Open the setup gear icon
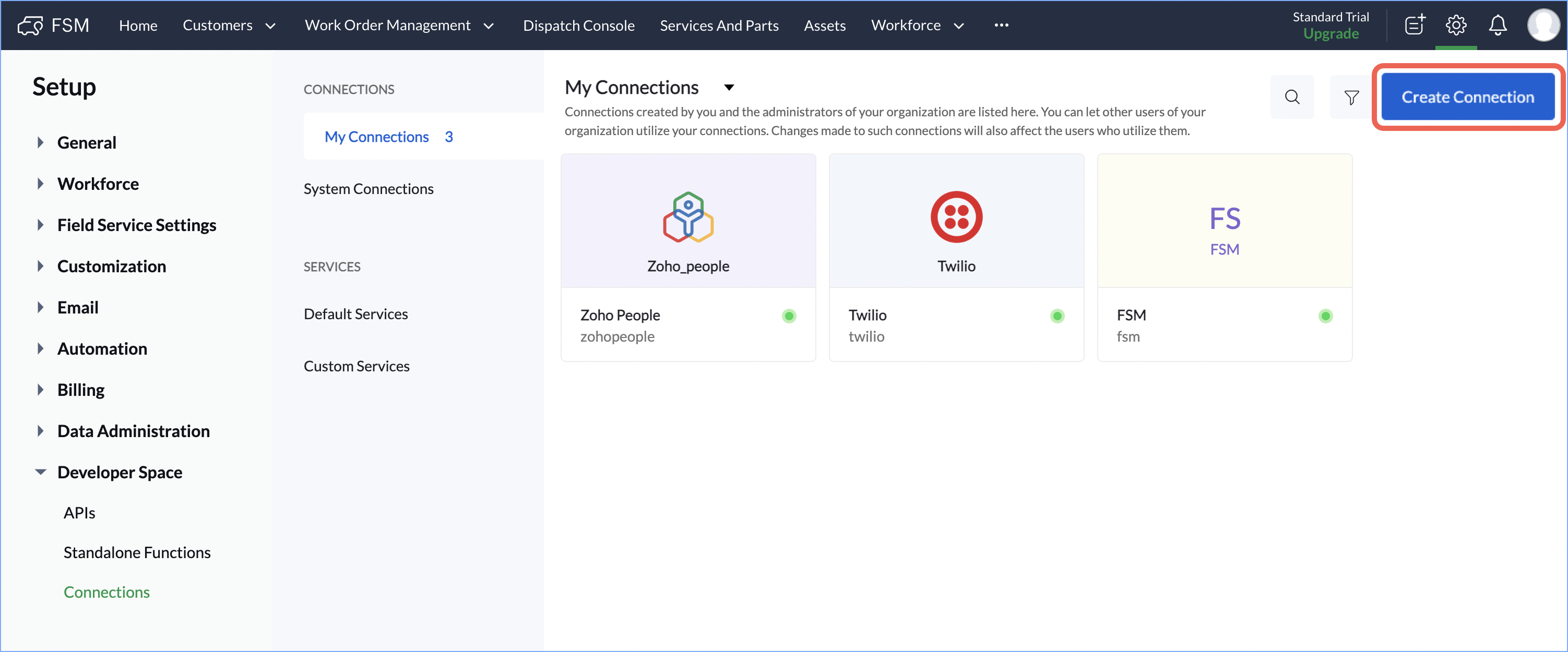The height and width of the screenshot is (652, 1568). coord(1455,26)
